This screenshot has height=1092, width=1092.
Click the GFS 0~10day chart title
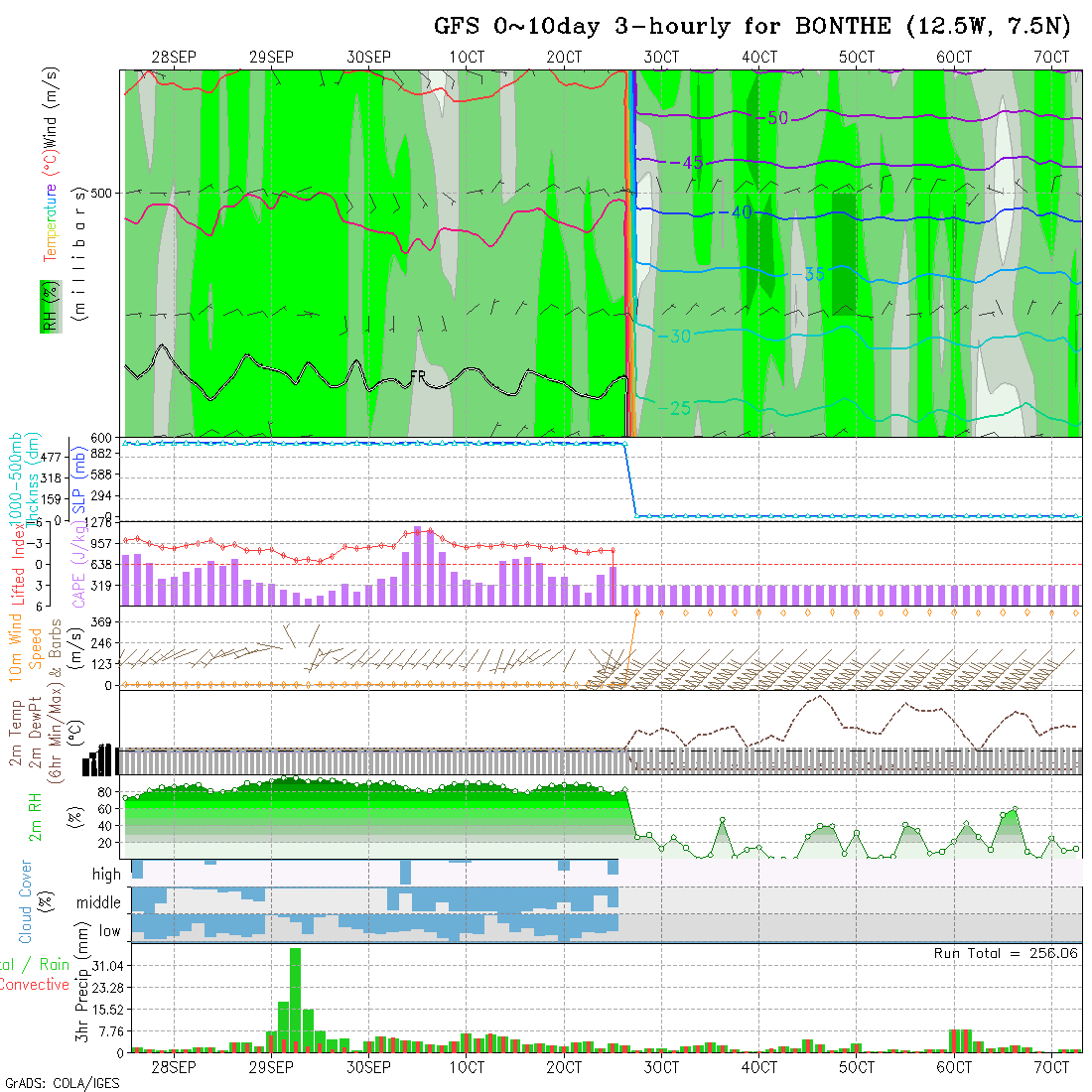coord(751,27)
